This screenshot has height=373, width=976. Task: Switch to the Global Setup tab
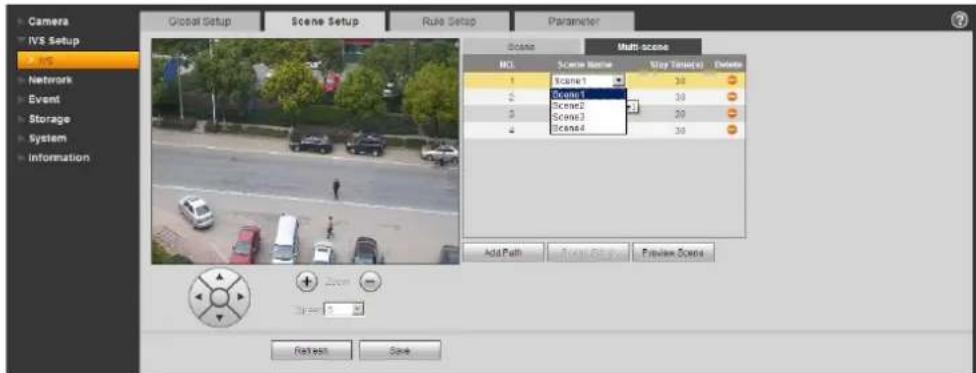tap(199, 21)
